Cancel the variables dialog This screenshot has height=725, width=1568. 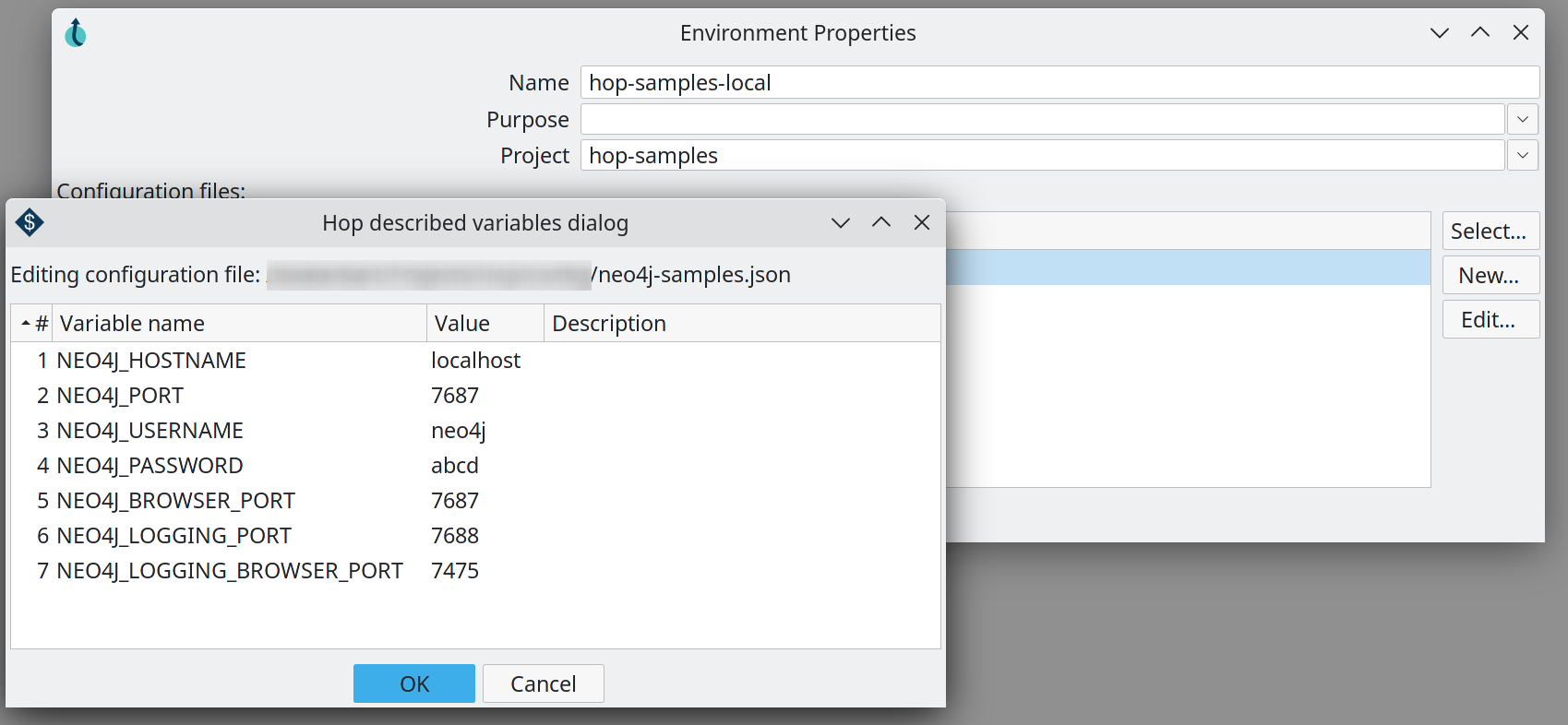pos(543,683)
